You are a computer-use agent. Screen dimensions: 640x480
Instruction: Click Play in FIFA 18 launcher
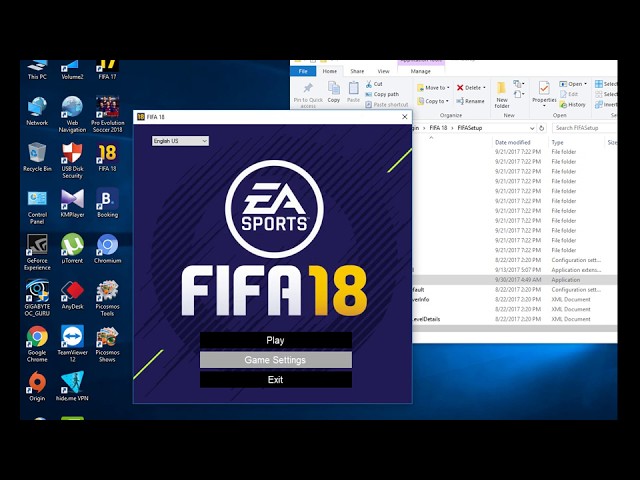coord(276,340)
